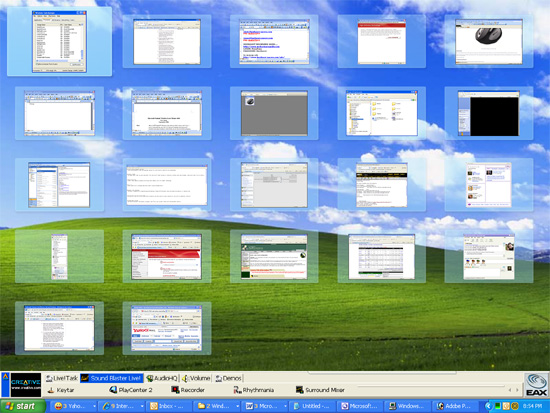Select the chat window thumbnail with a photo
Image resolution: width=550 pixels, height=413 pixels.
pyautogui.click(x=489, y=257)
